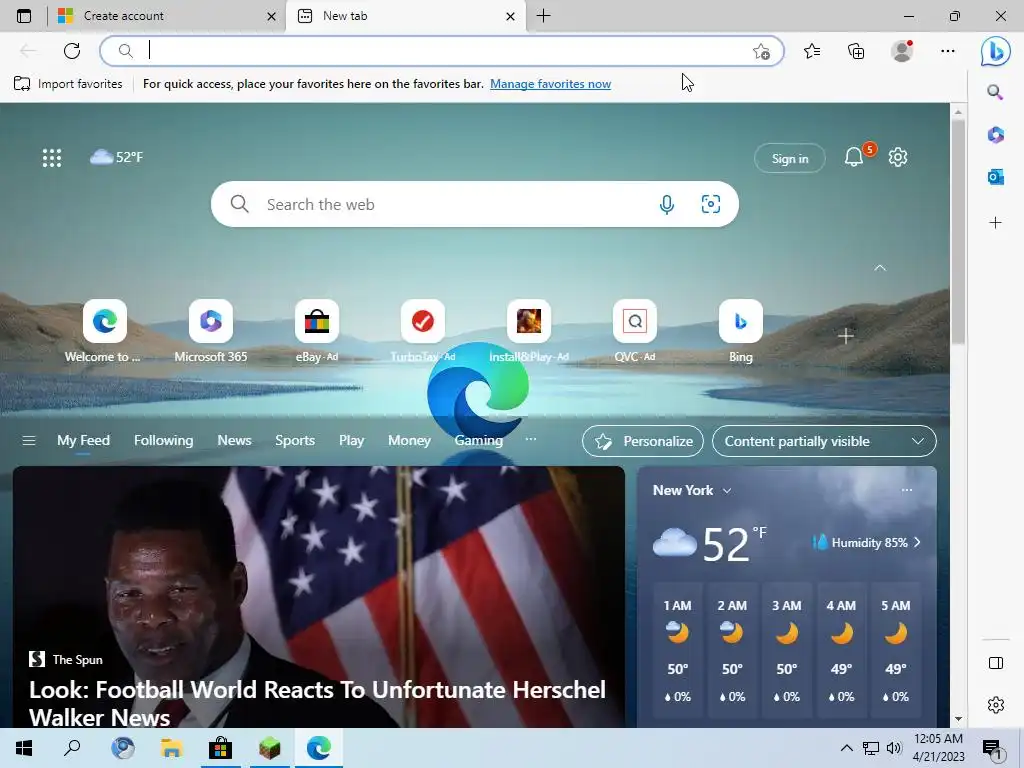
Task: Open the profile avatar icon
Action: tap(902, 51)
